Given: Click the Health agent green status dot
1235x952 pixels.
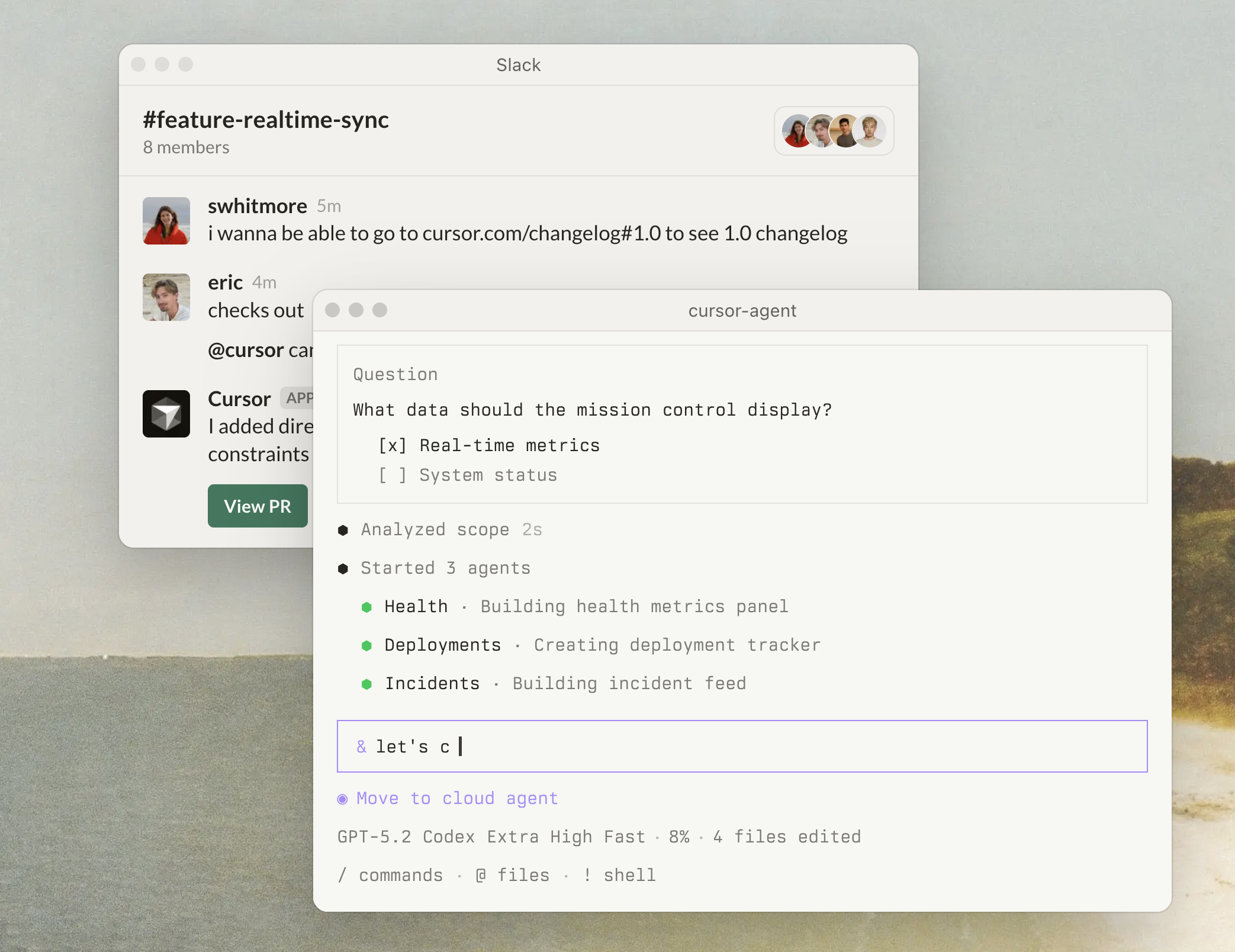Looking at the screenshot, I should click(x=366, y=607).
